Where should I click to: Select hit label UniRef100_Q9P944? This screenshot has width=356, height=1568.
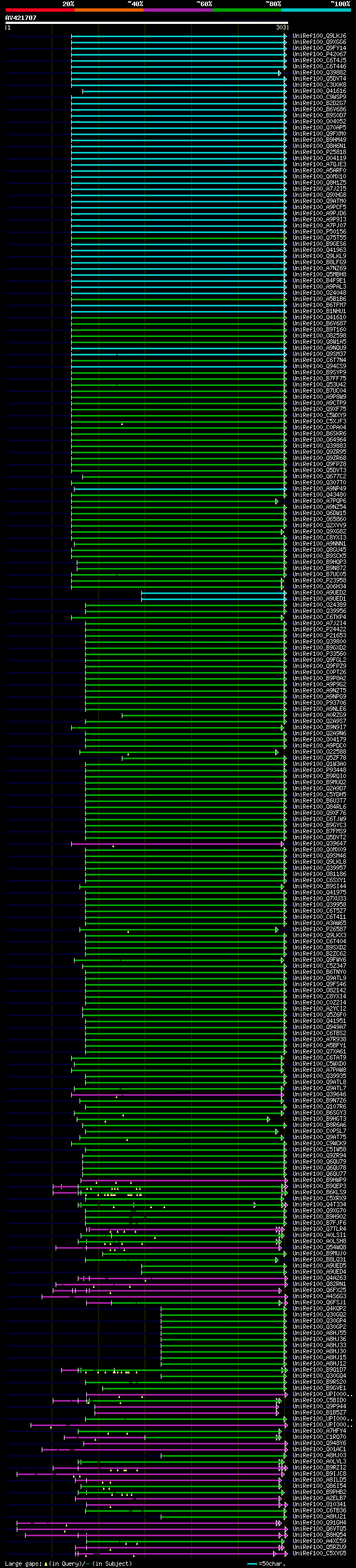319,1406
